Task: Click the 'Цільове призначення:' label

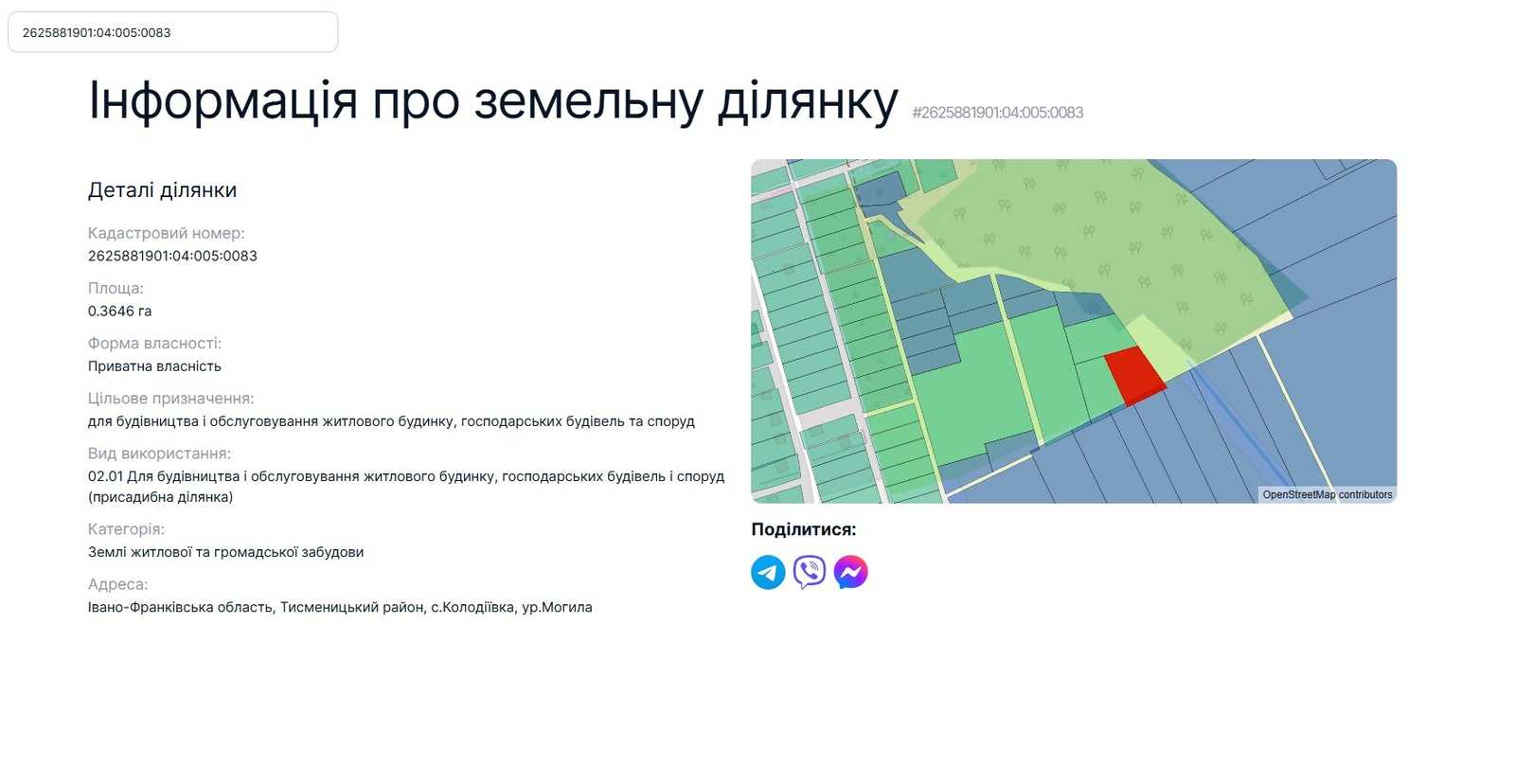Action: [170, 399]
